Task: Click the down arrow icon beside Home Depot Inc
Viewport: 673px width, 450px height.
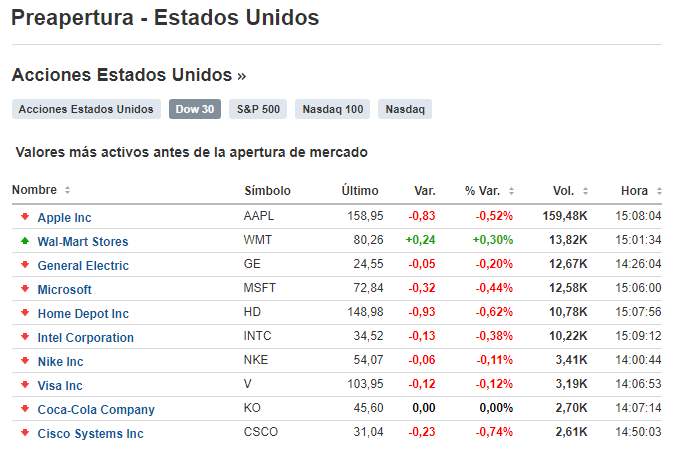Action: coord(24,313)
